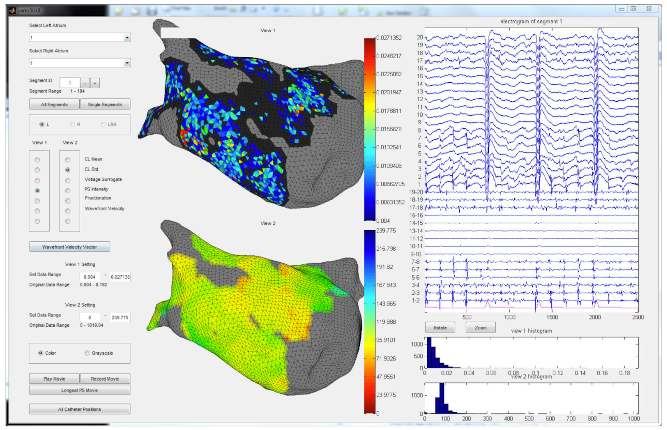
Task: Click the Segment ID input field
Action: (x=68, y=80)
